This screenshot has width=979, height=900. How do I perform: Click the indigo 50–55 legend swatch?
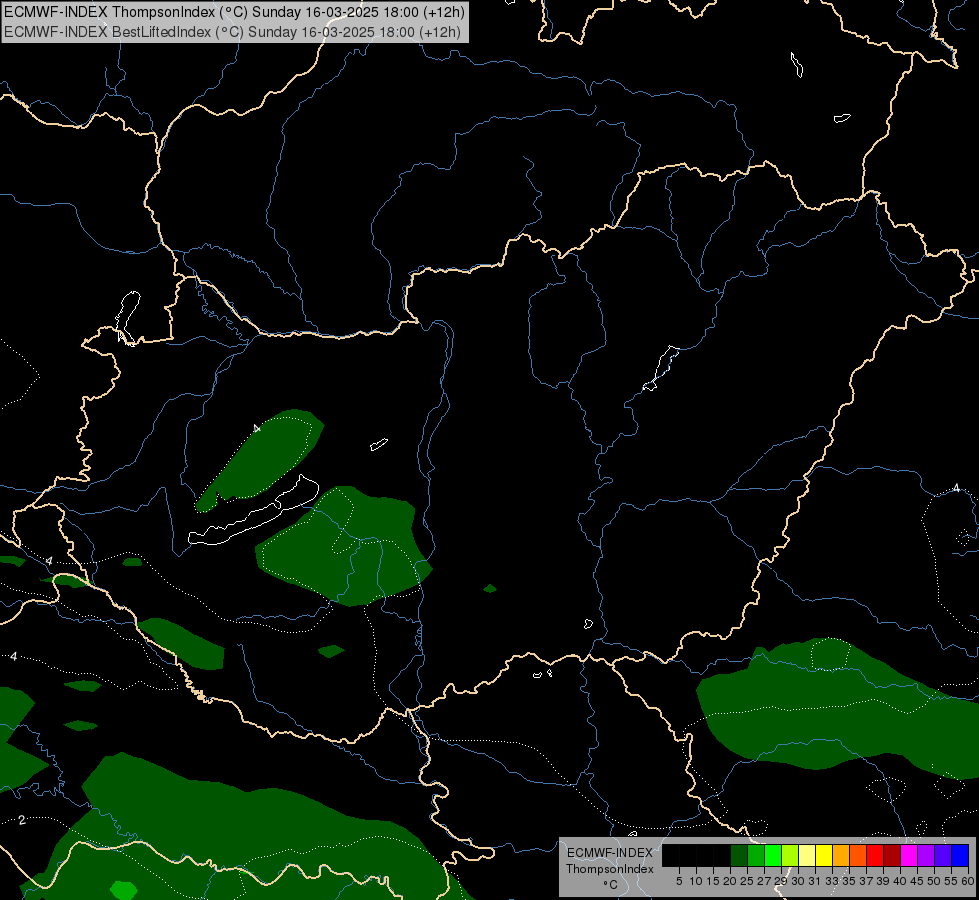pyautogui.click(x=943, y=855)
